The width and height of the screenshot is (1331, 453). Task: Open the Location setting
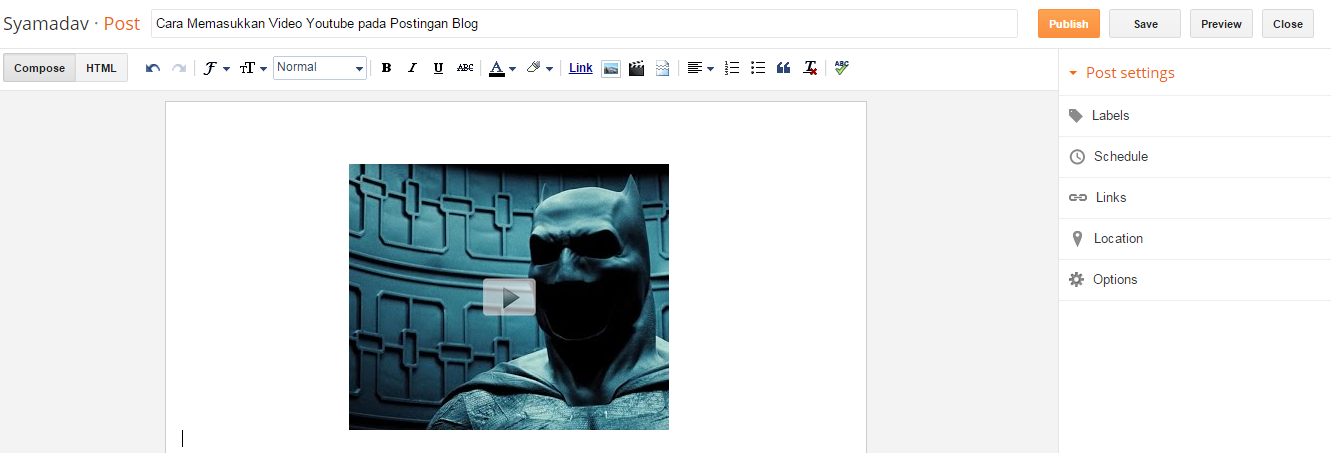(1194, 239)
